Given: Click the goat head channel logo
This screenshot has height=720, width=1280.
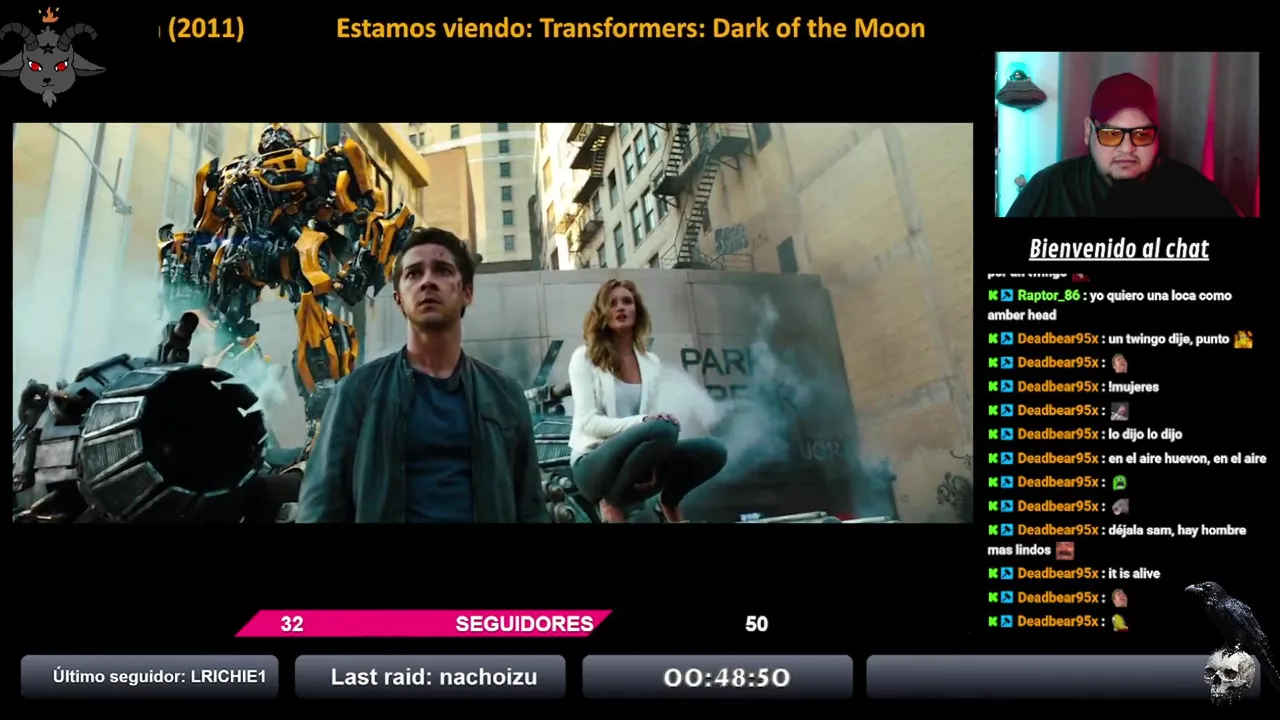Looking at the screenshot, I should pyautogui.click(x=52, y=56).
